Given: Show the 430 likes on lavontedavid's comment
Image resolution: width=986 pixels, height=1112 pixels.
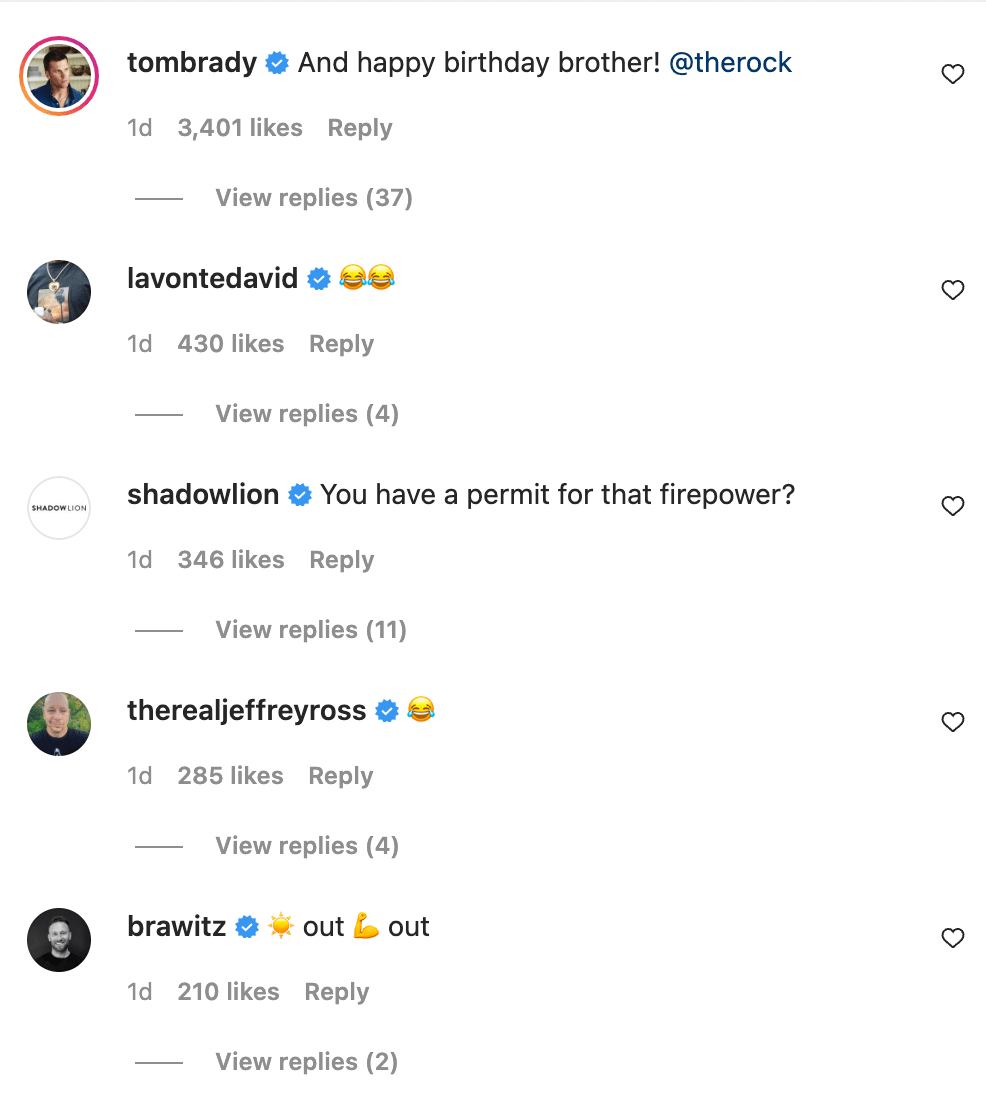Looking at the screenshot, I should 231,344.
